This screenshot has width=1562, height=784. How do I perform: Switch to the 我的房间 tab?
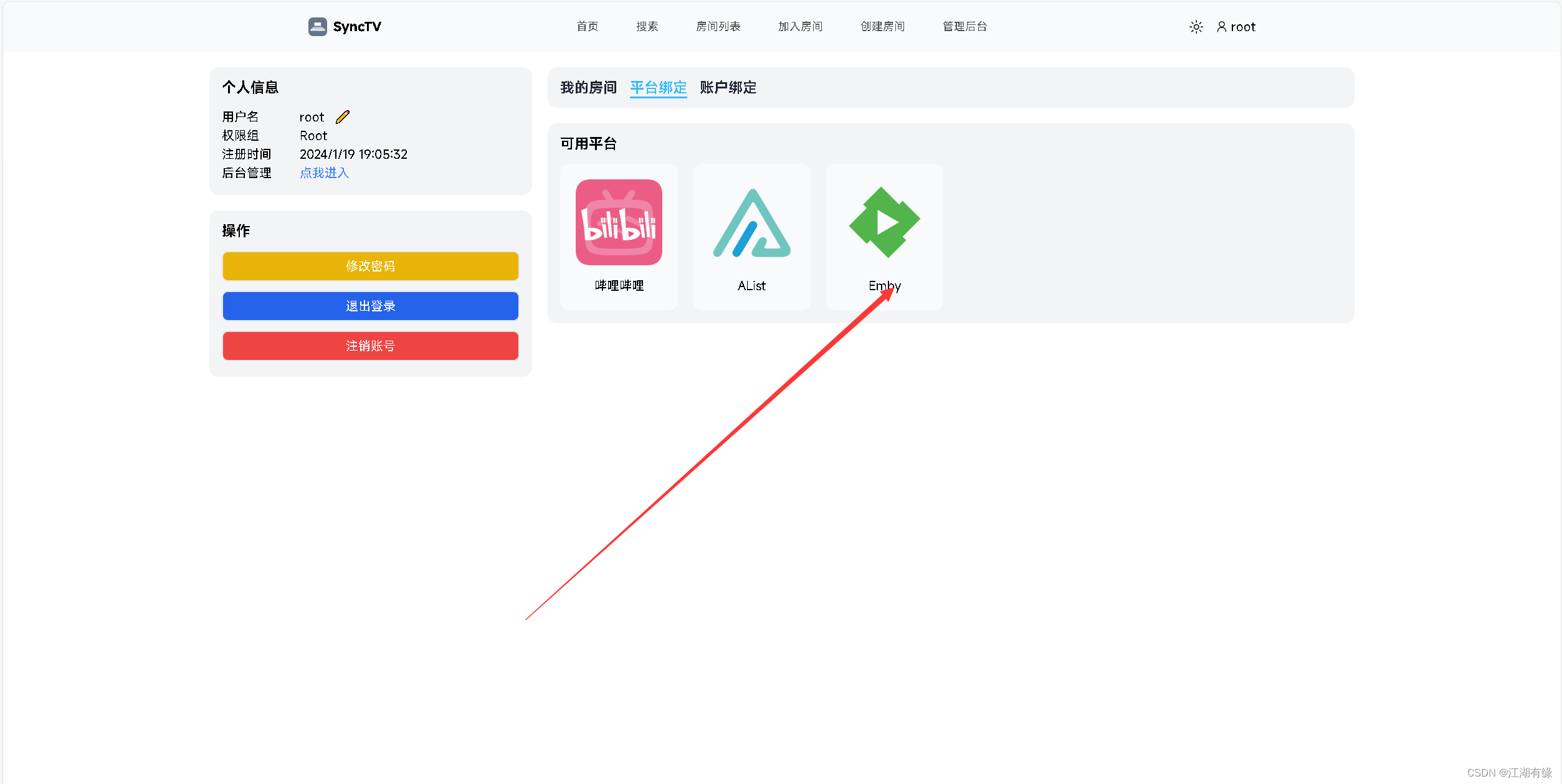tap(588, 88)
